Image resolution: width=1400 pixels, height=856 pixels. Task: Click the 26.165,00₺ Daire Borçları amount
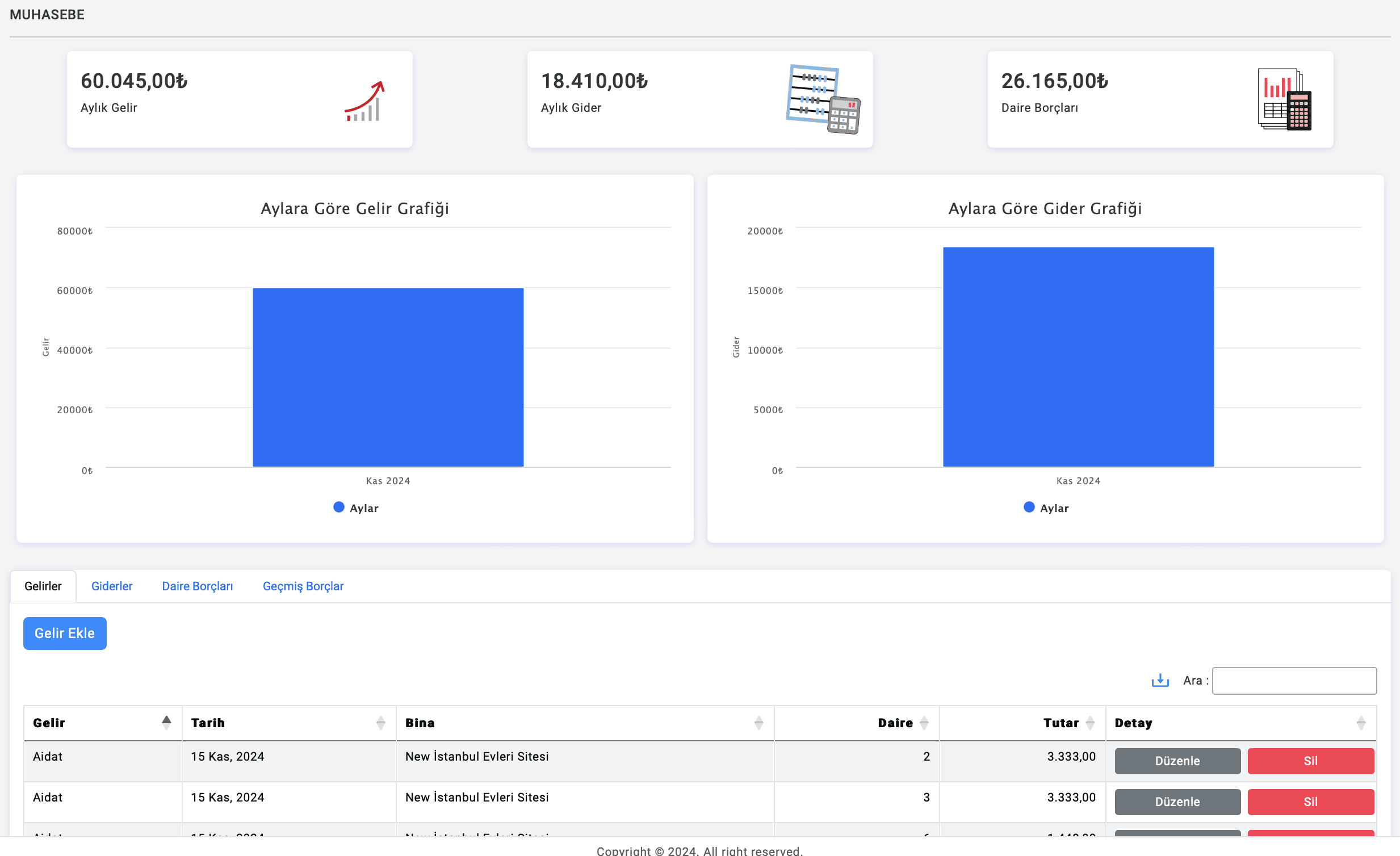coord(1055,81)
